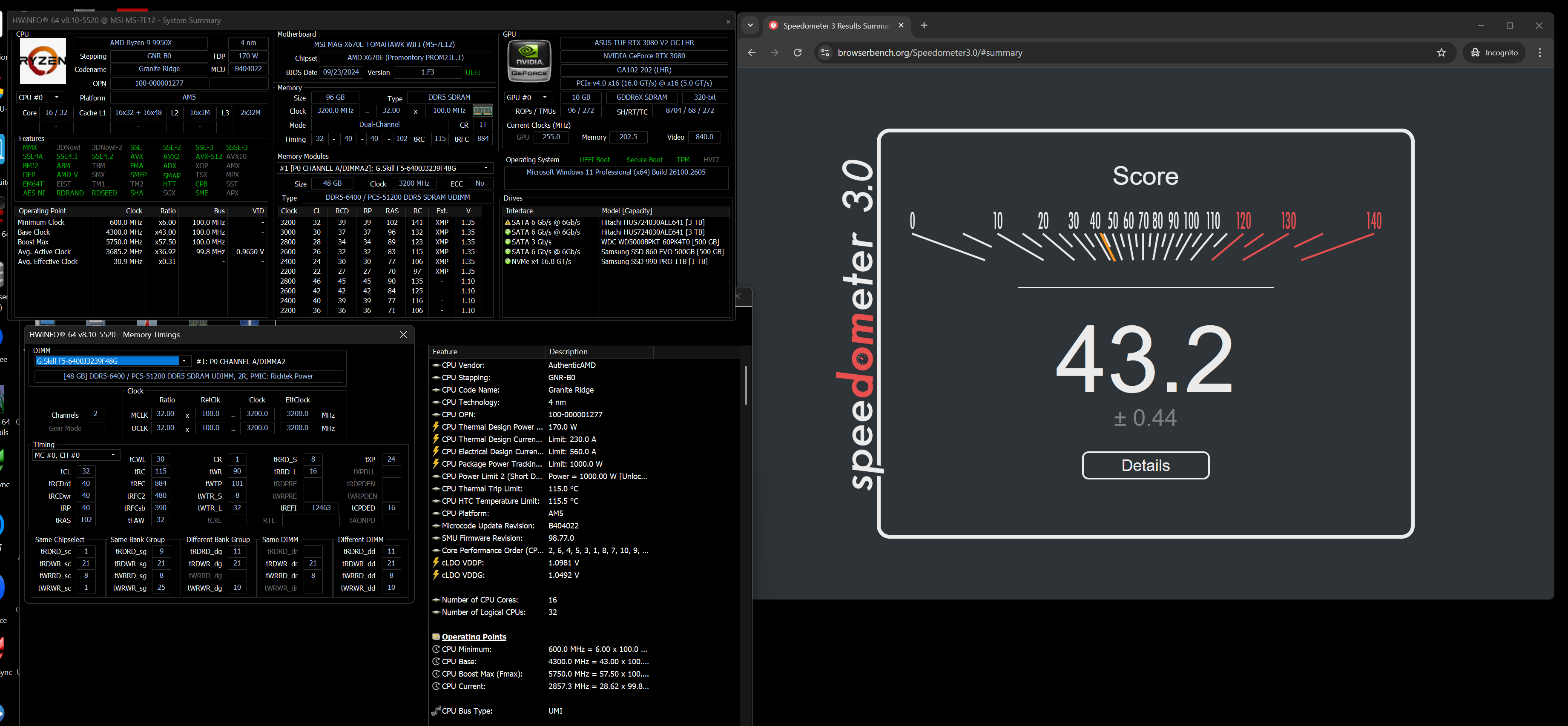The image size is (1568, 726).
Task: Select the 3200 XMP memory profile row
Action: point(379,223)
